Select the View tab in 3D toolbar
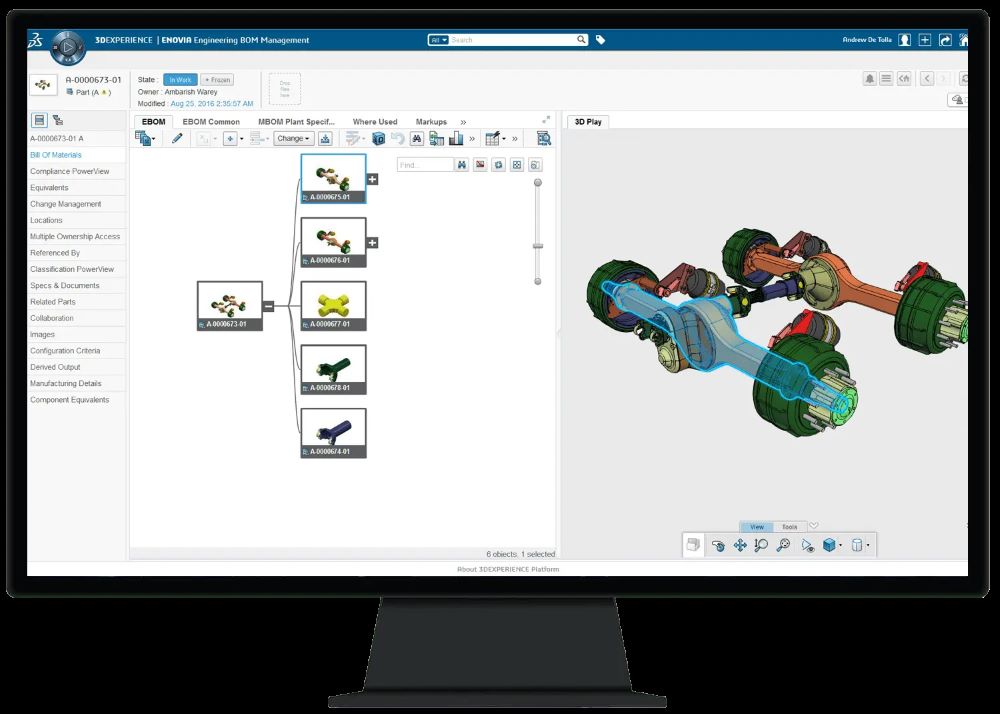1000x714 pixels. coord(757,527)
